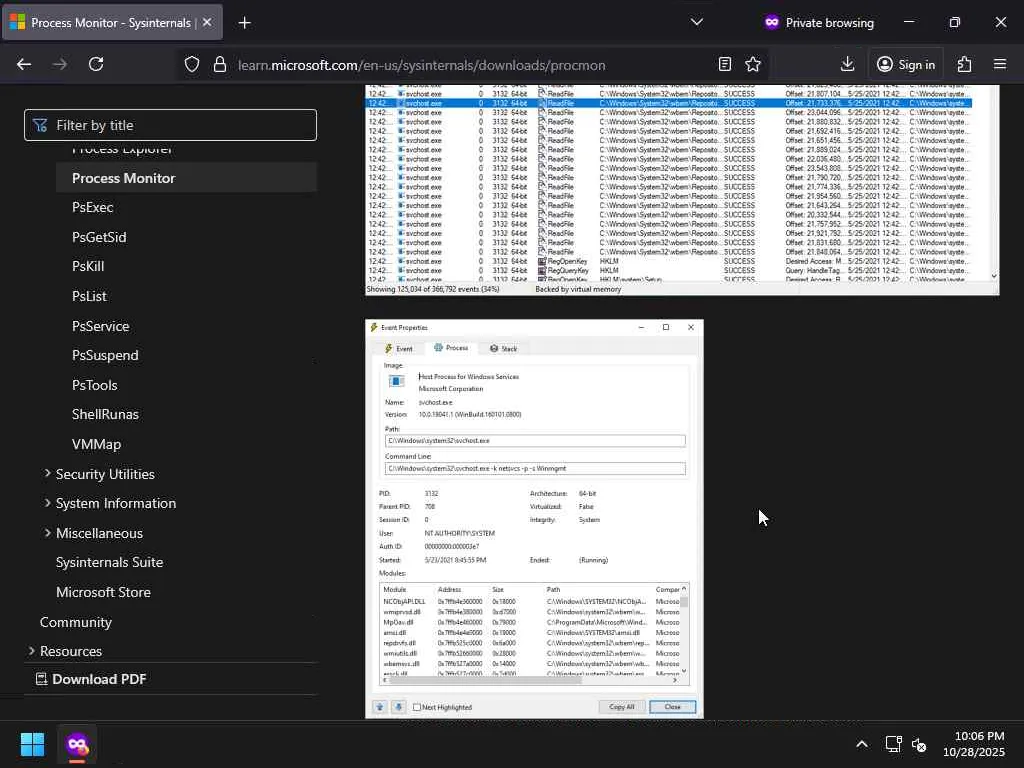The image size is (1024, 768).
Task: Open the PsList article
Action: (x=89, y=296)
